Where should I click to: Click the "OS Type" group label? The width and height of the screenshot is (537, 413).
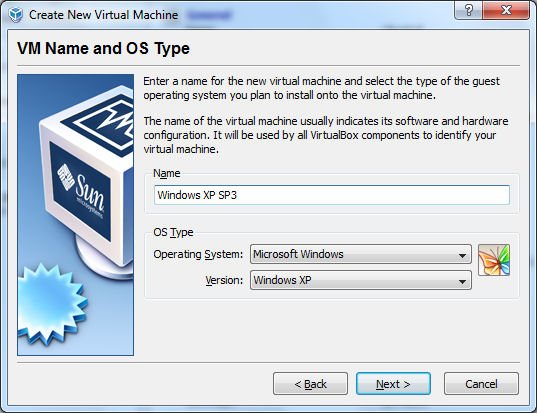[173, 233]
